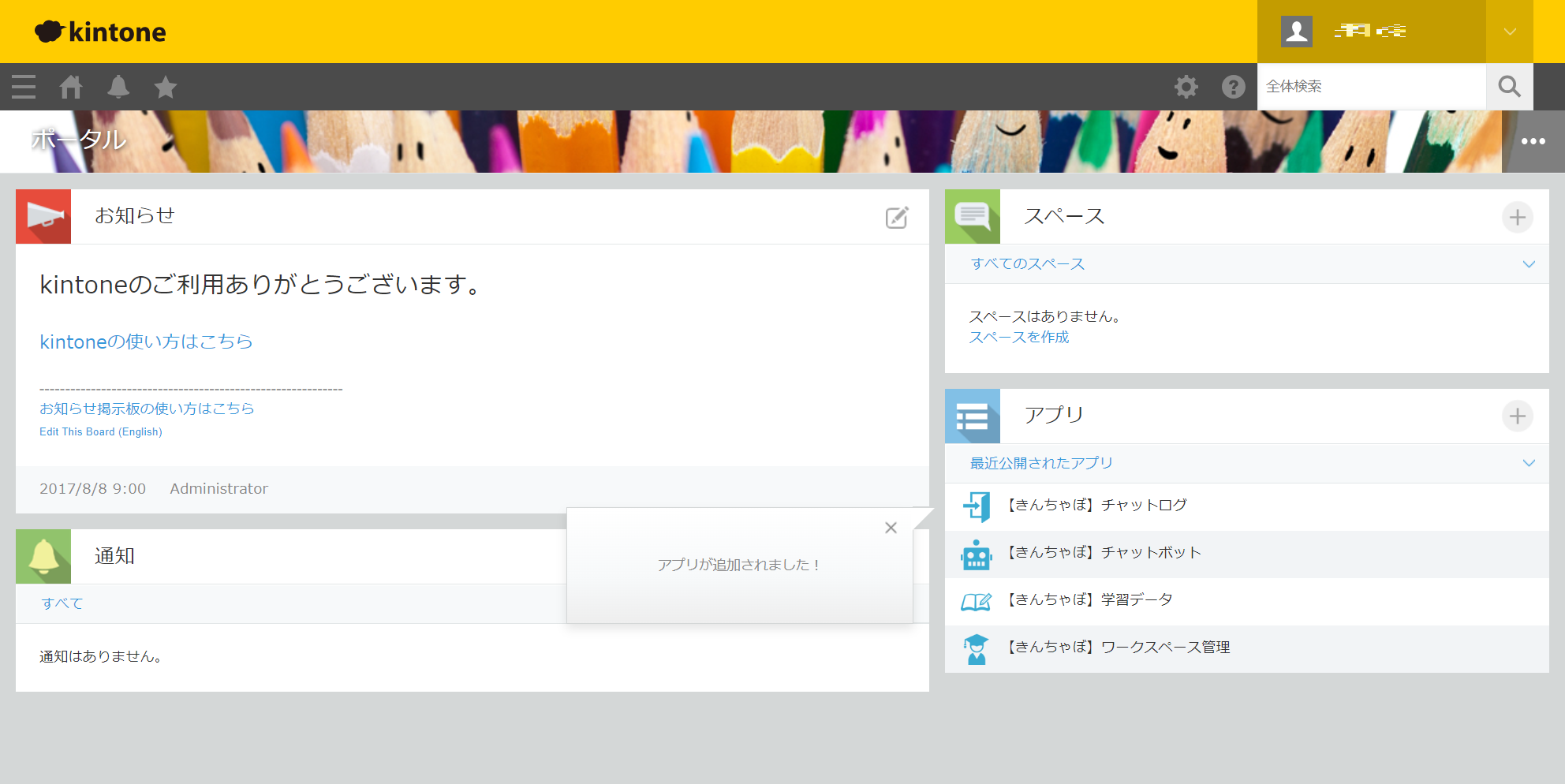Go to the home portal icon
This screenshot has width=1565, height=784.
coord(71,87)
